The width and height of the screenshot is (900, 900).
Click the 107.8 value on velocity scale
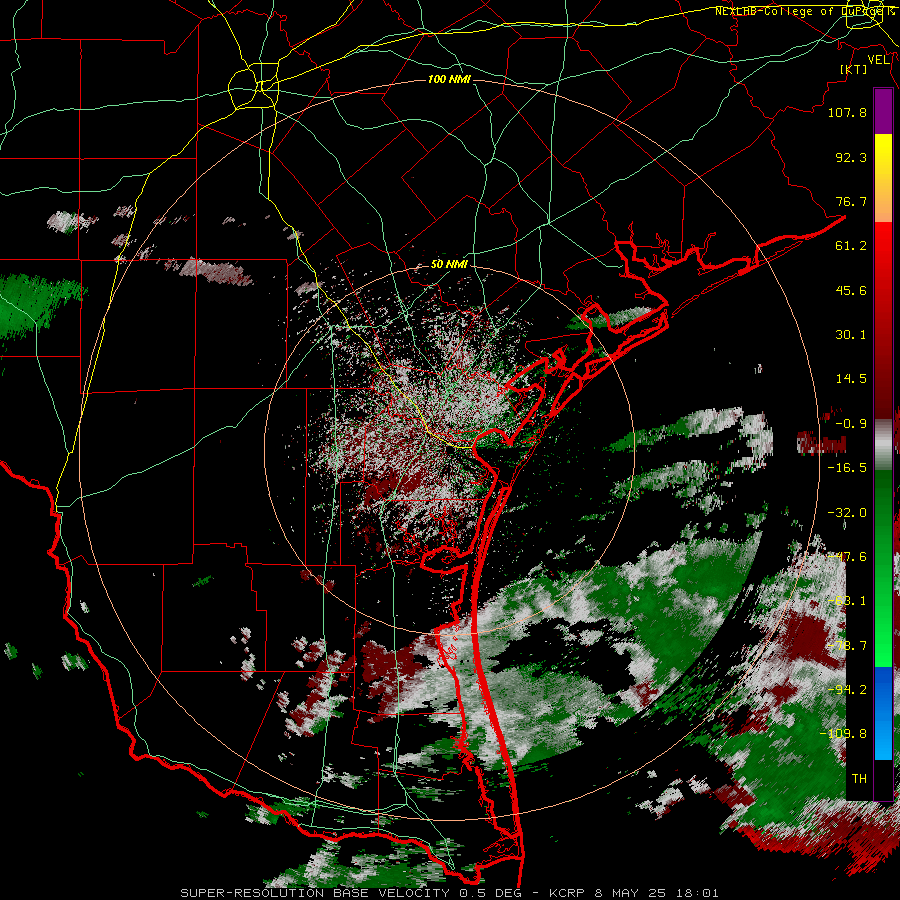tap(847, 112)
